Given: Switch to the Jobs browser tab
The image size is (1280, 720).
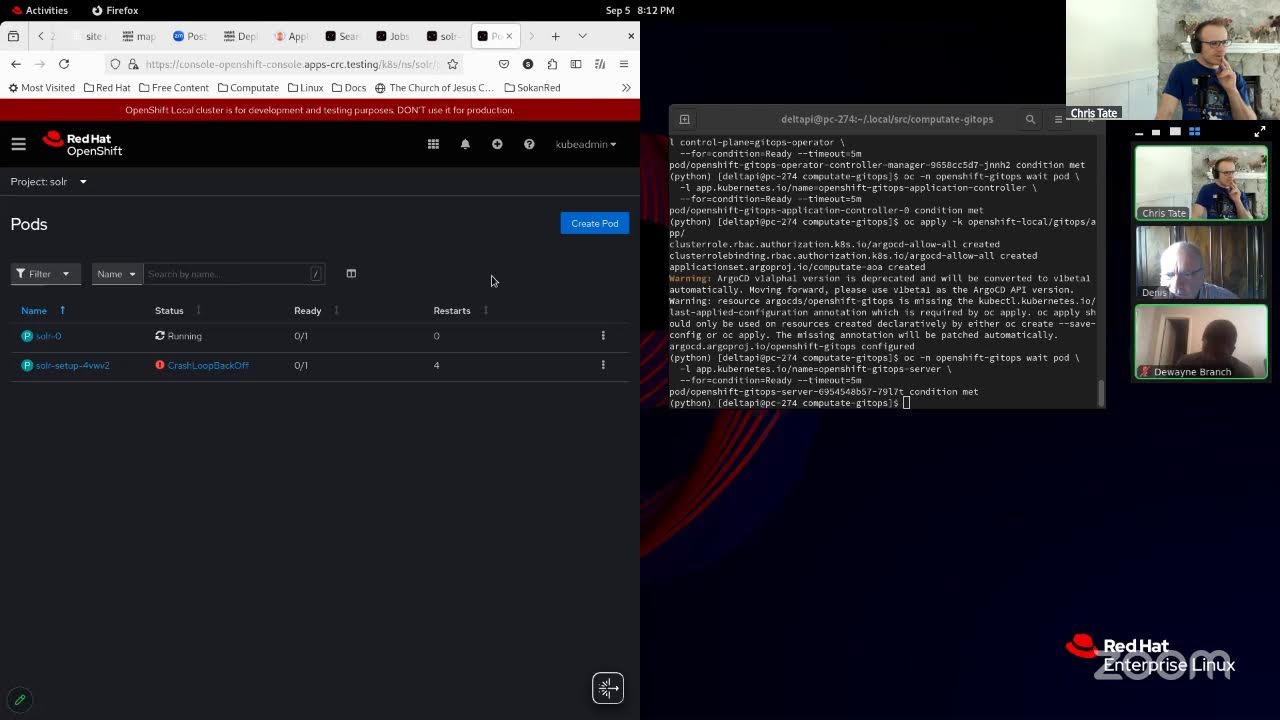Looking at the screenshot, I should click(392, 36).
